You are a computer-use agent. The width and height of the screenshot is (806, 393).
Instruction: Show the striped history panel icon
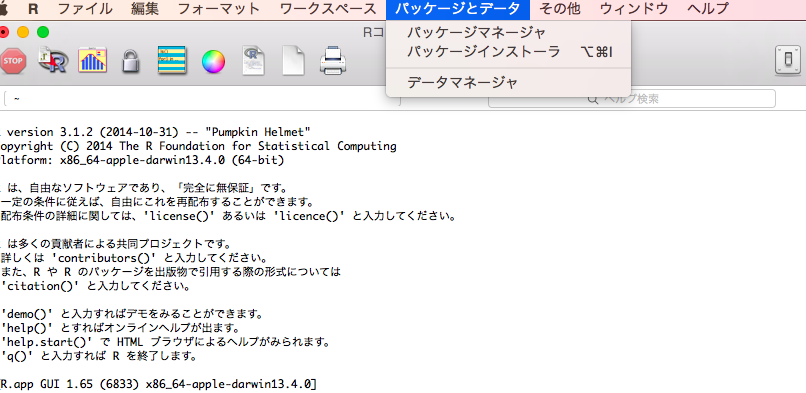pyautogui.click(x=172, y=61)
